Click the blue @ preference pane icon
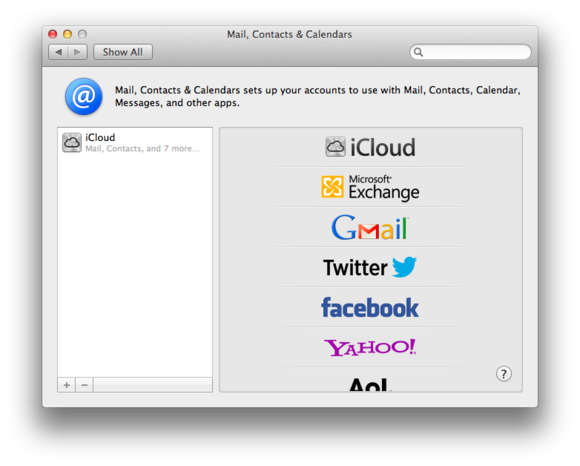Viewport: 580px width, 466px height. tap(84, 96)
